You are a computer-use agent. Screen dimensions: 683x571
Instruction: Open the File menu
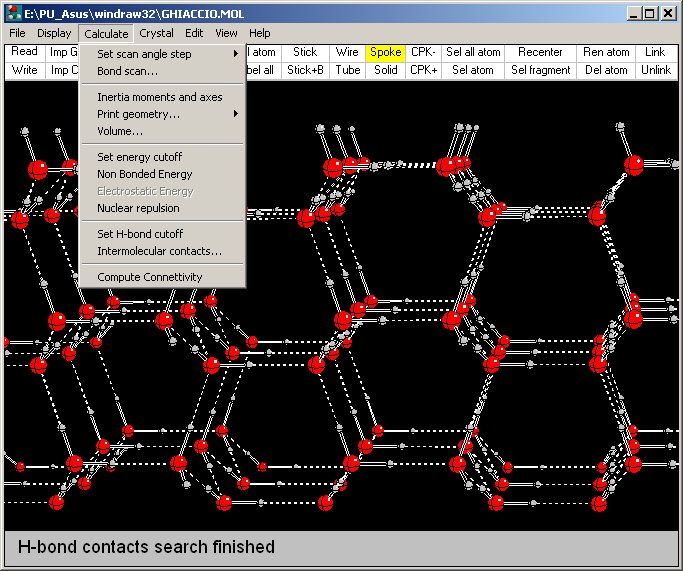coord(17,33)
